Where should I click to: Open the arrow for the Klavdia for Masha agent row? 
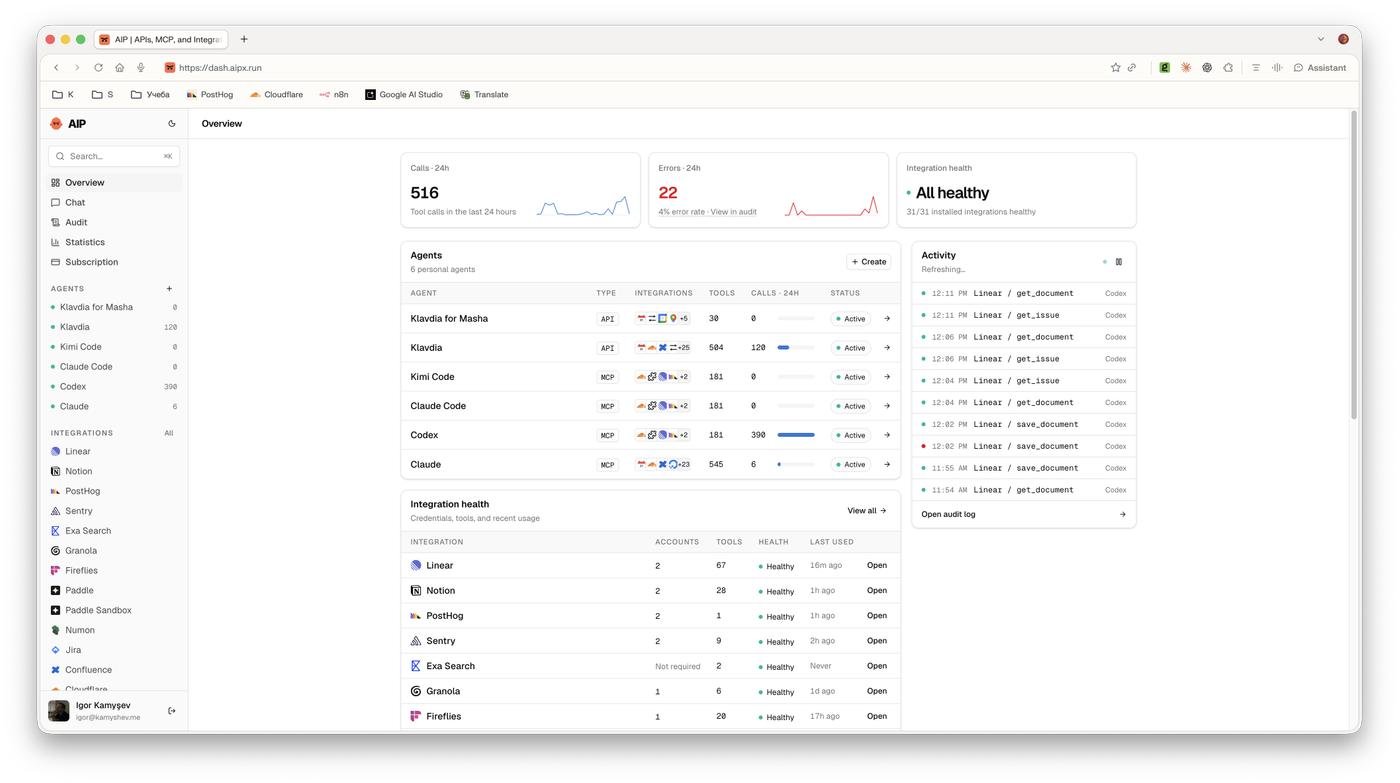(x=887, y=319)
